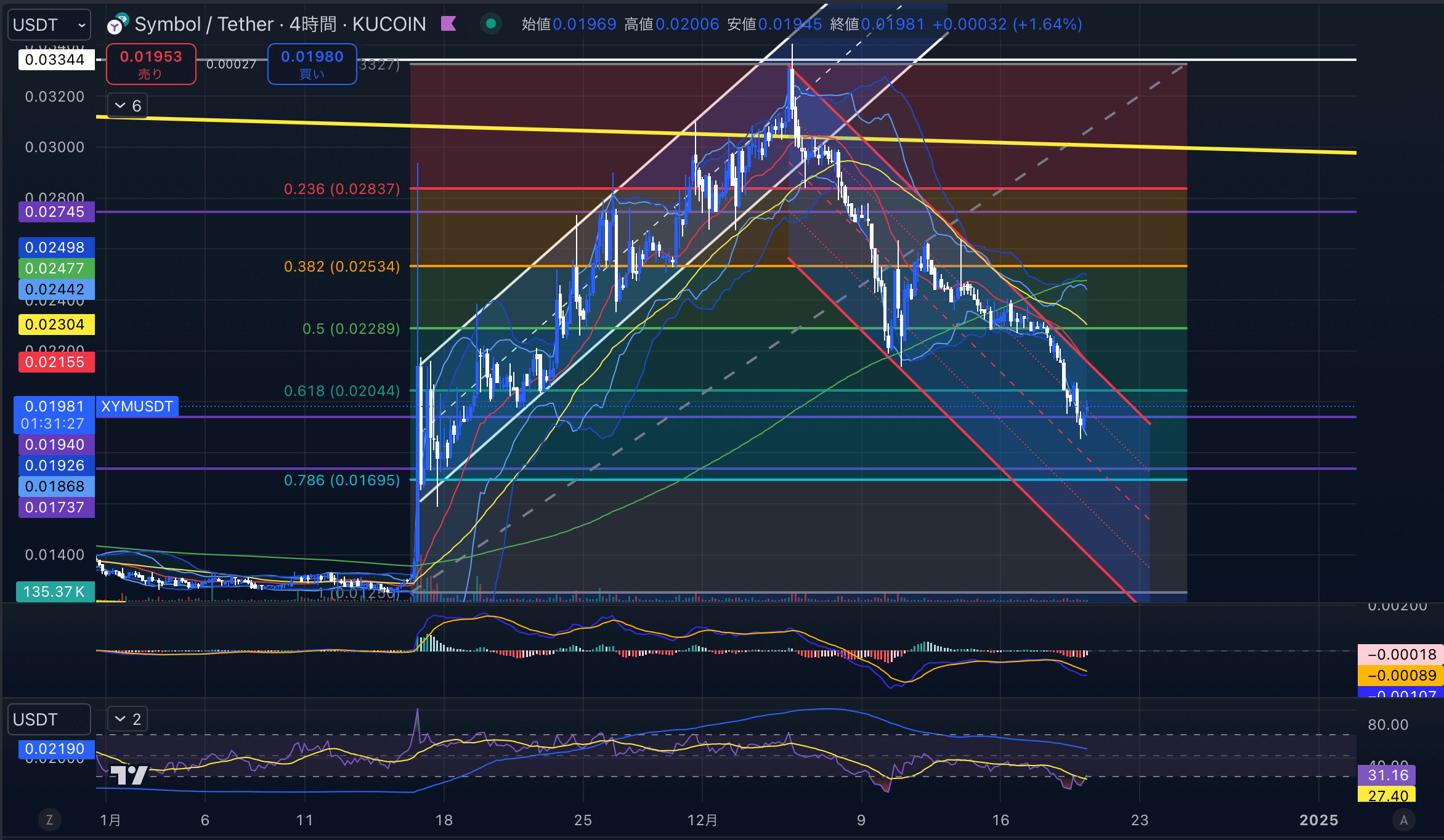Click the 高値 0.02006 high value
This screenshot has height=840, width=1444.
(x=671, y=24)
